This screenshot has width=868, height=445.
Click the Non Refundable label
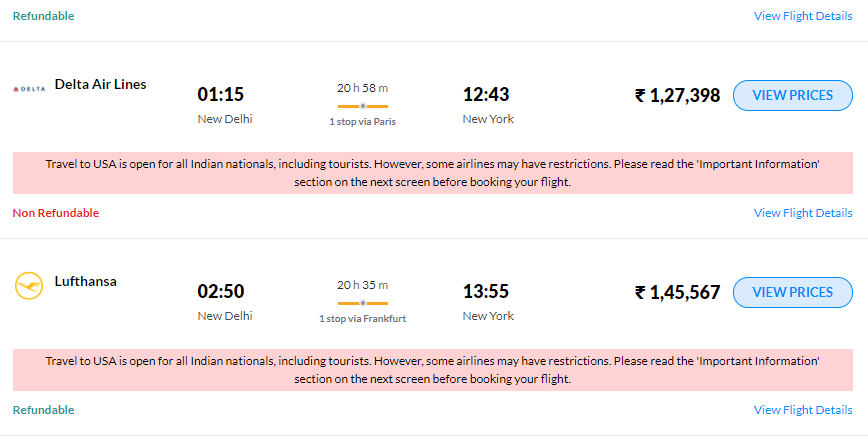(56, 213)
